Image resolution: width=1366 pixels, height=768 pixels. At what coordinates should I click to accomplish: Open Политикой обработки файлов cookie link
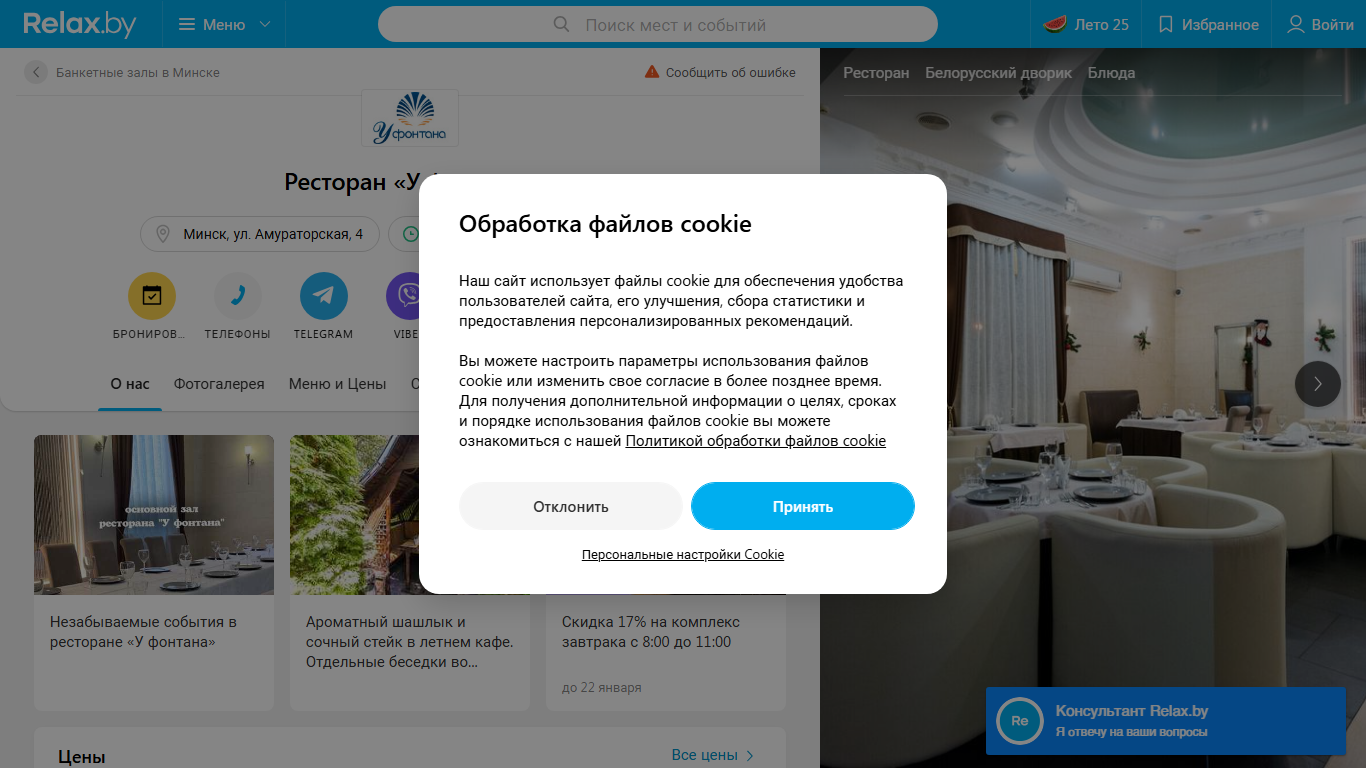756,441
